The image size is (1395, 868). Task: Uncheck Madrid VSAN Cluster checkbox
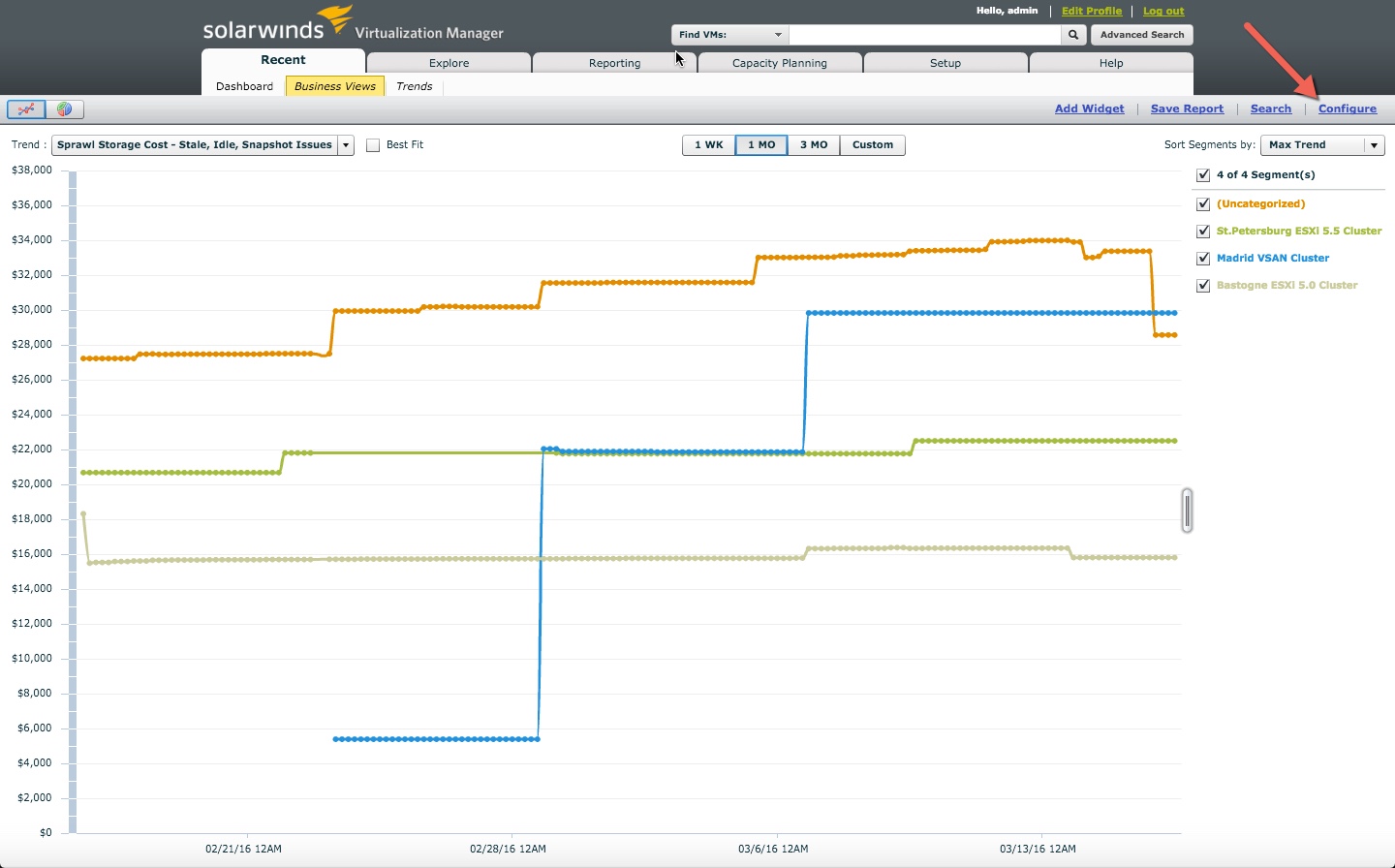pos(1203,259)
